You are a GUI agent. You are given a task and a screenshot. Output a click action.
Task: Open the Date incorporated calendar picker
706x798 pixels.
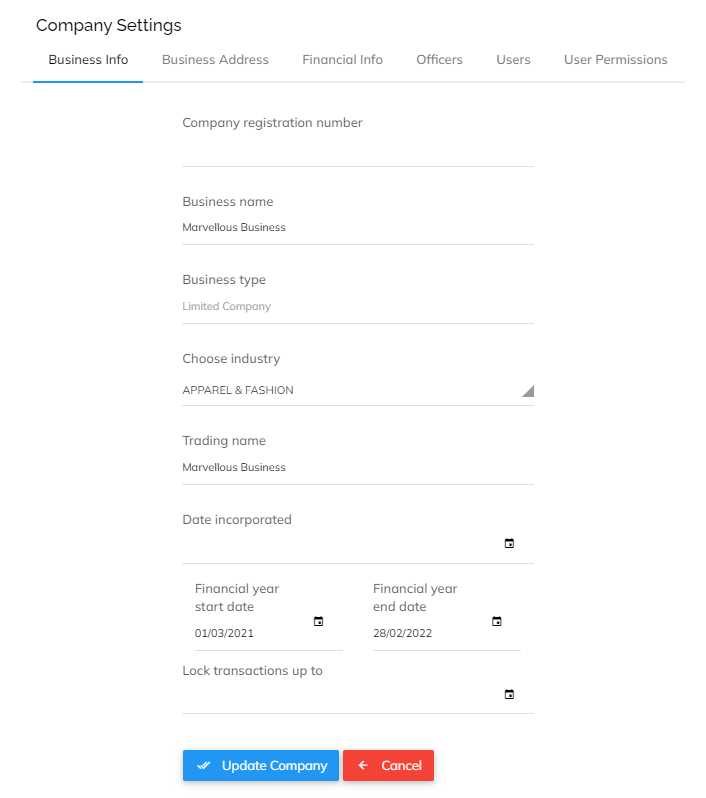click(x=509, y=544)
